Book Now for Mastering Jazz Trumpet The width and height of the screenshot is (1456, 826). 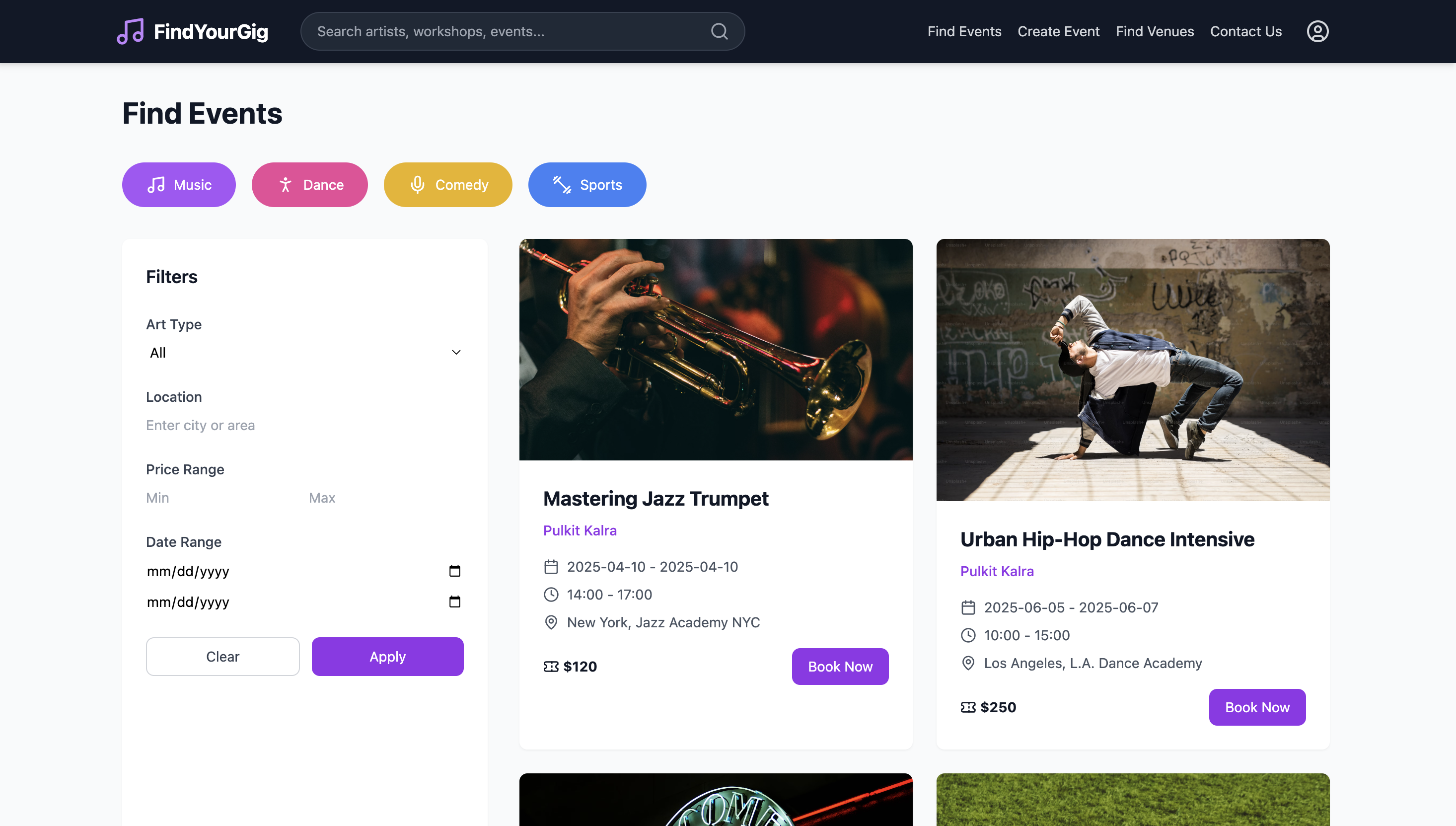(x=839, y=667)
